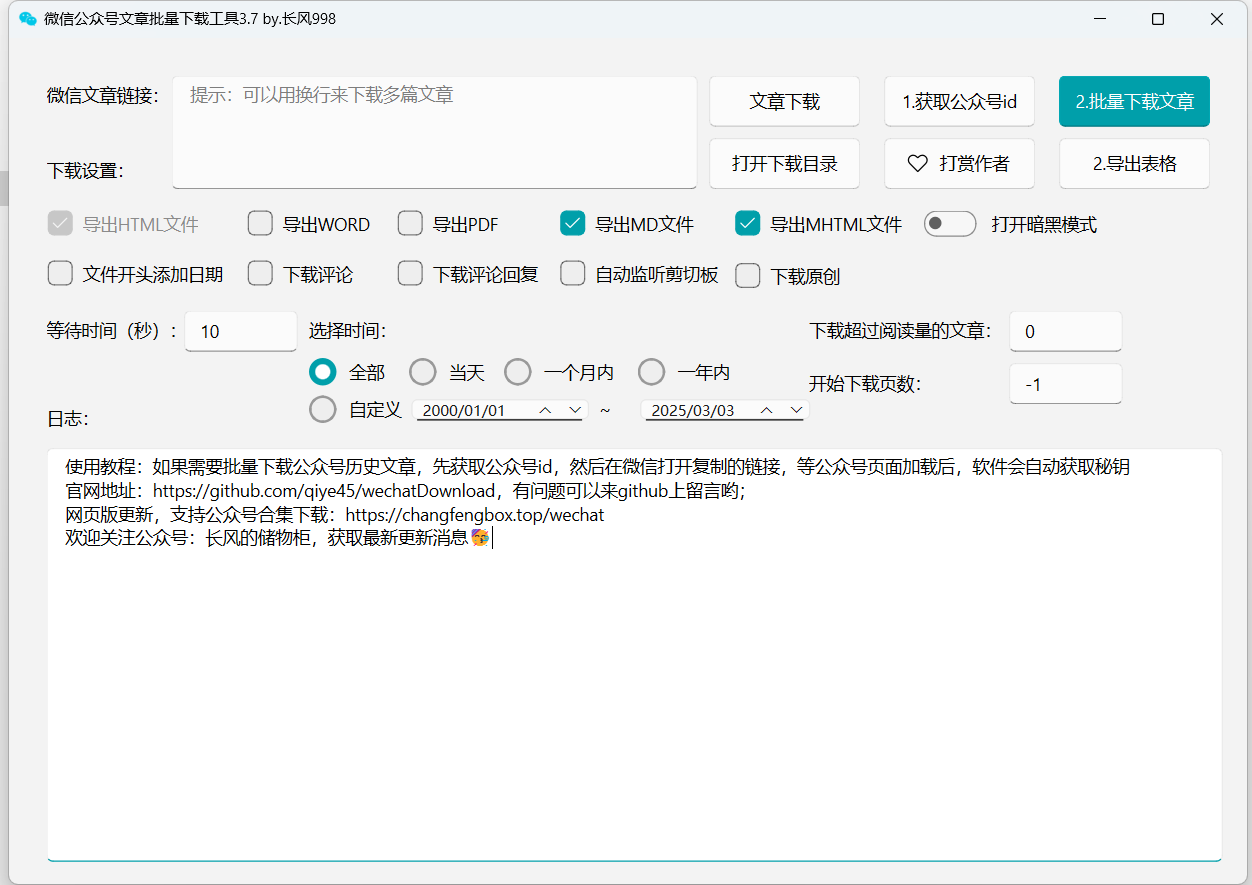Enable the 导出WORD checkbox
This screenshot has height=885, width=1252.
click(260, 224)
